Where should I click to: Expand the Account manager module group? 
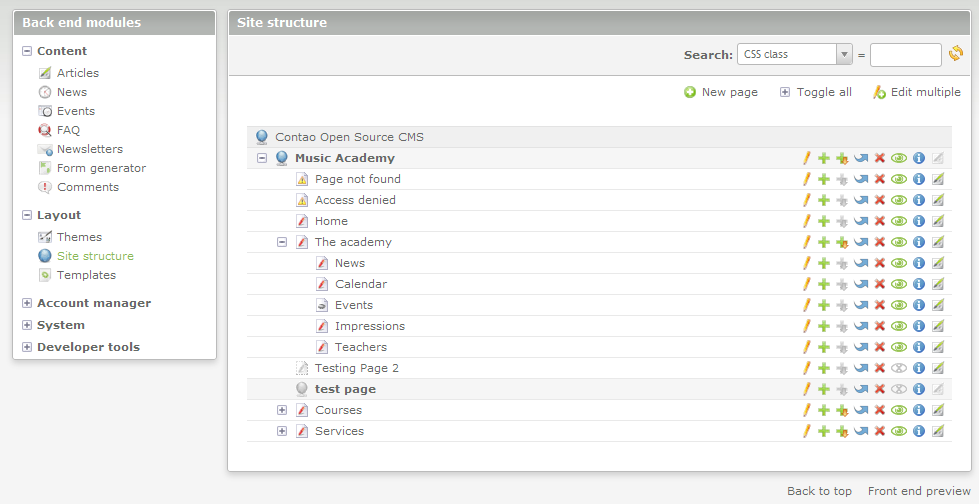[27, 303]
